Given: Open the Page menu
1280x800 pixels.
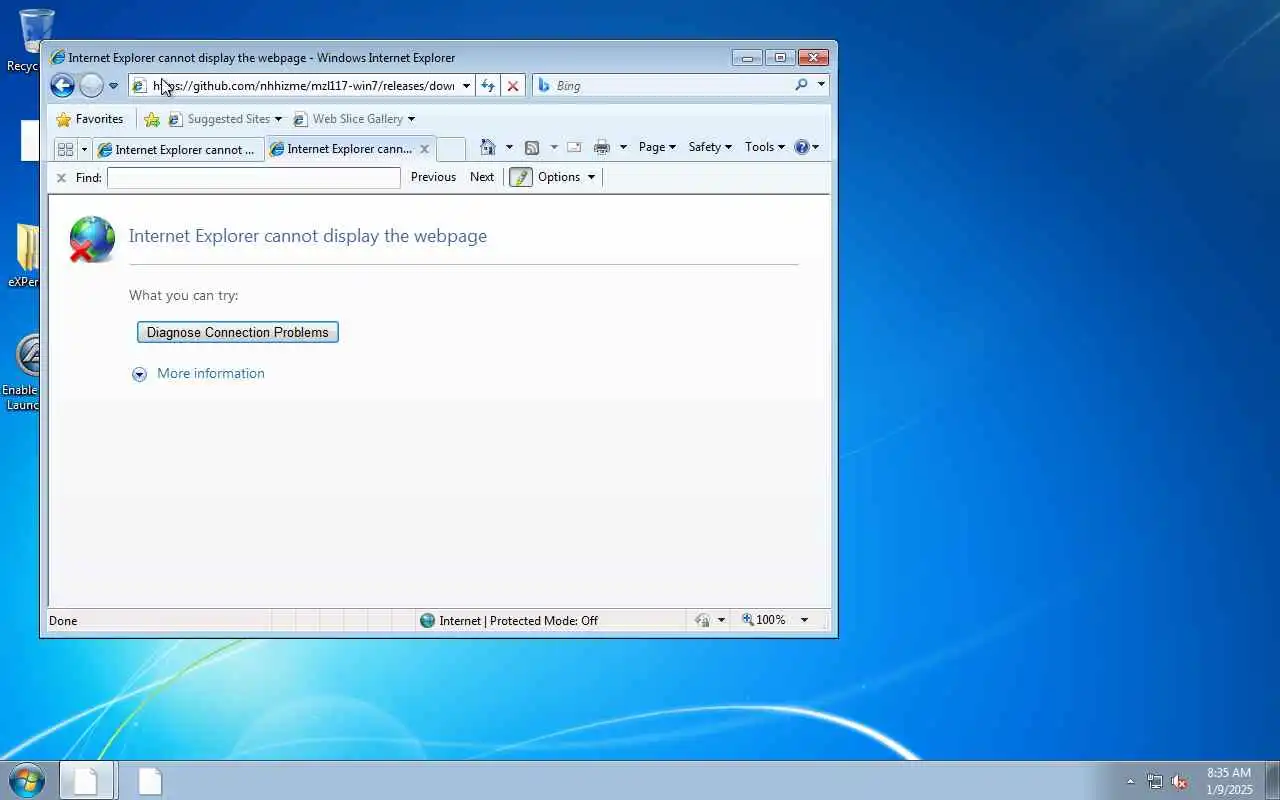Looking at the screenshot, I should coord(657,147).
